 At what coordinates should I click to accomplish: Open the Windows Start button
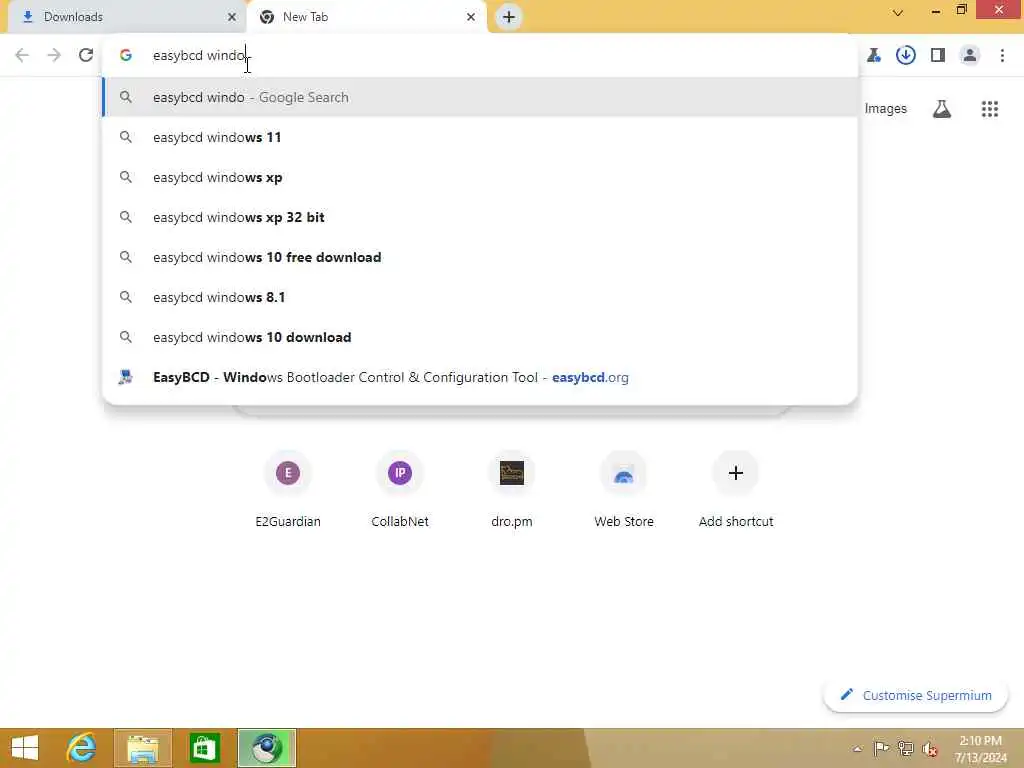(x=25, y=748)
